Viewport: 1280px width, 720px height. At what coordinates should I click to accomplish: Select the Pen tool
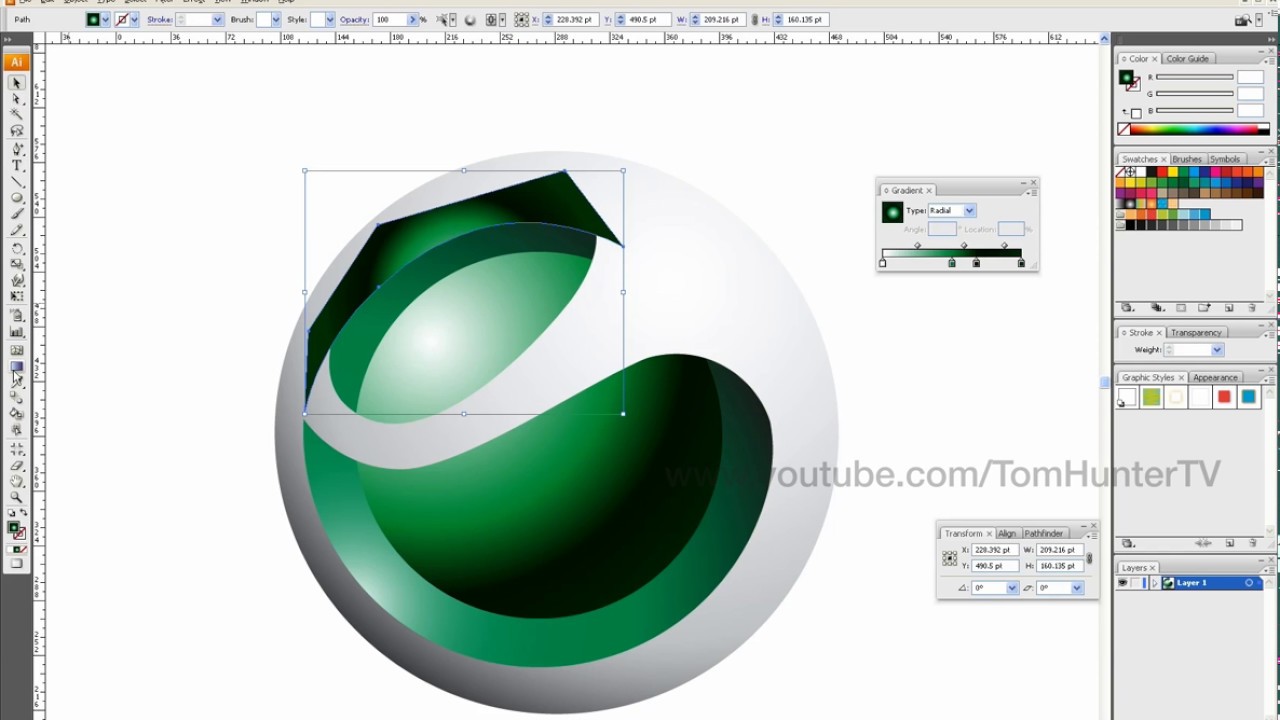(x=17, y=149)
